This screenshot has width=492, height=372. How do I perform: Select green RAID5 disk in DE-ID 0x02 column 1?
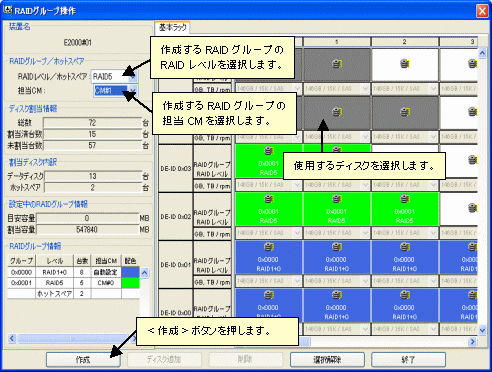(x=337, y=209)
